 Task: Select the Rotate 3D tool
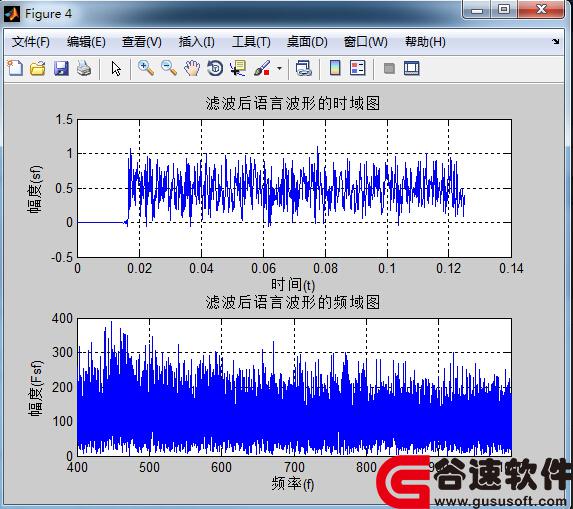(215, 68)
